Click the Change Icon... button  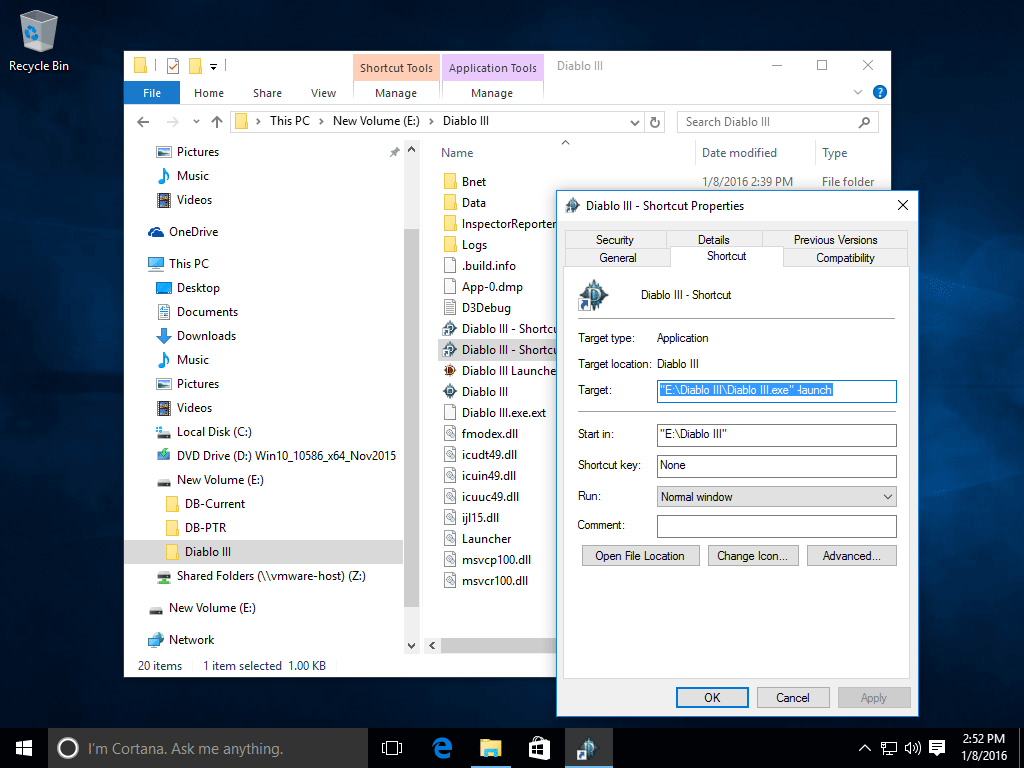tap(752, 556)
